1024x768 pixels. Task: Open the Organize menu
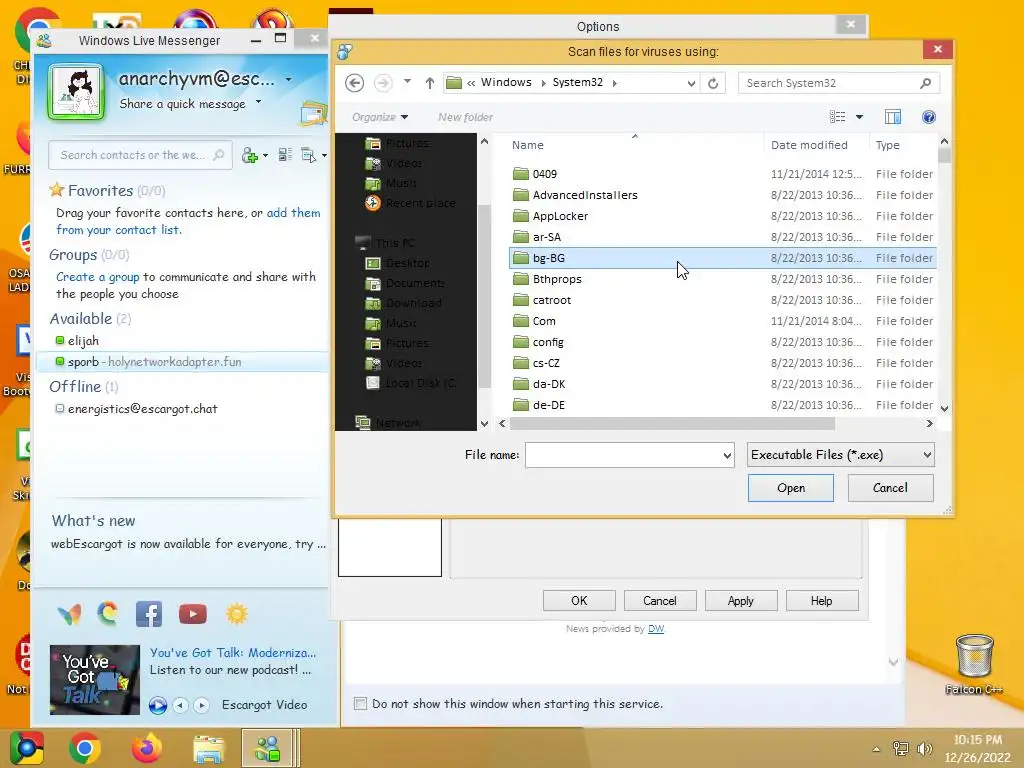pyautogui.click(x=380, y=117)
